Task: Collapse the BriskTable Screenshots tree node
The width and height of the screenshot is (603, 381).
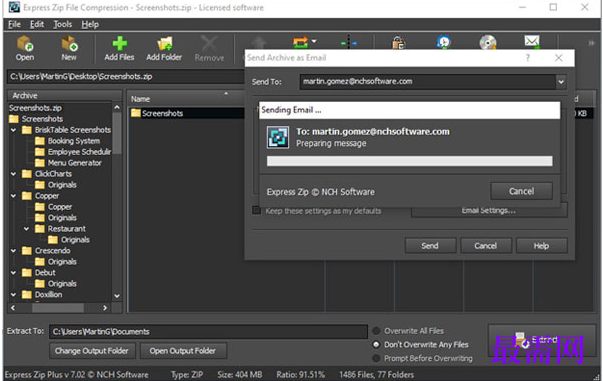Action: click(13, 130)
